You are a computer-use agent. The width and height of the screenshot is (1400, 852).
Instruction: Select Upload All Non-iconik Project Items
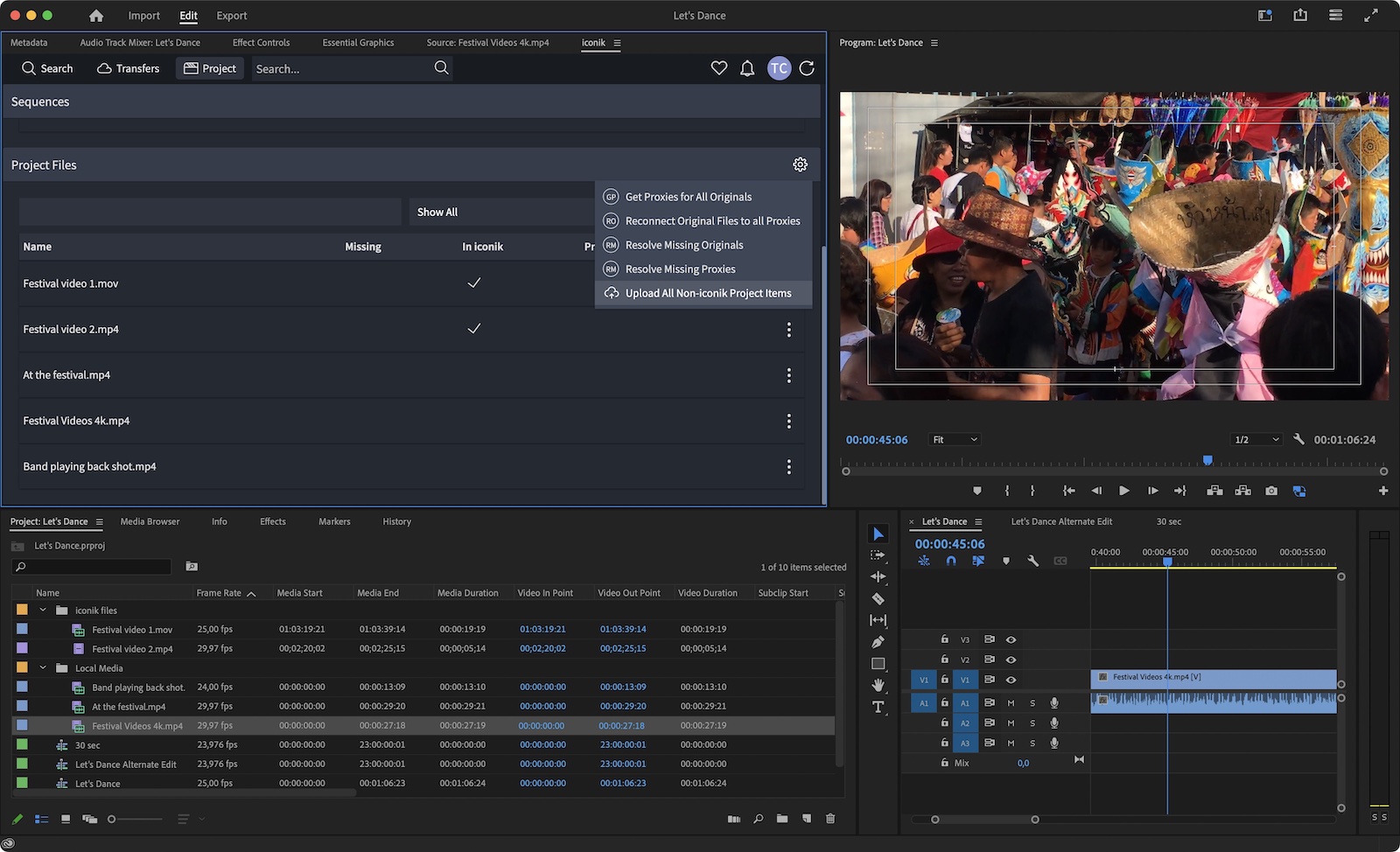pos(707,293)
